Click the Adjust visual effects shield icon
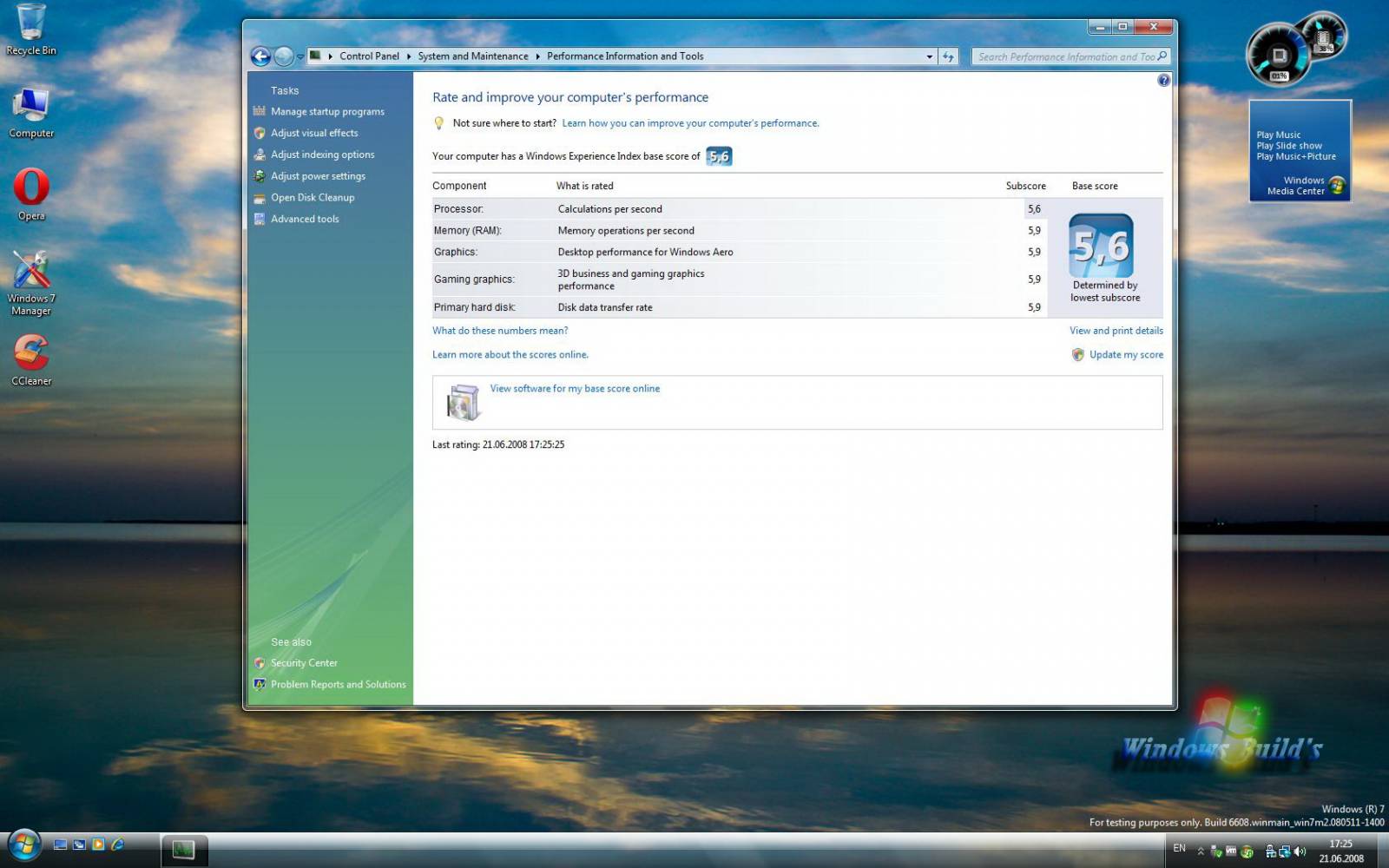Viewport: 1389px width, 868px height. tap(259, 133)
